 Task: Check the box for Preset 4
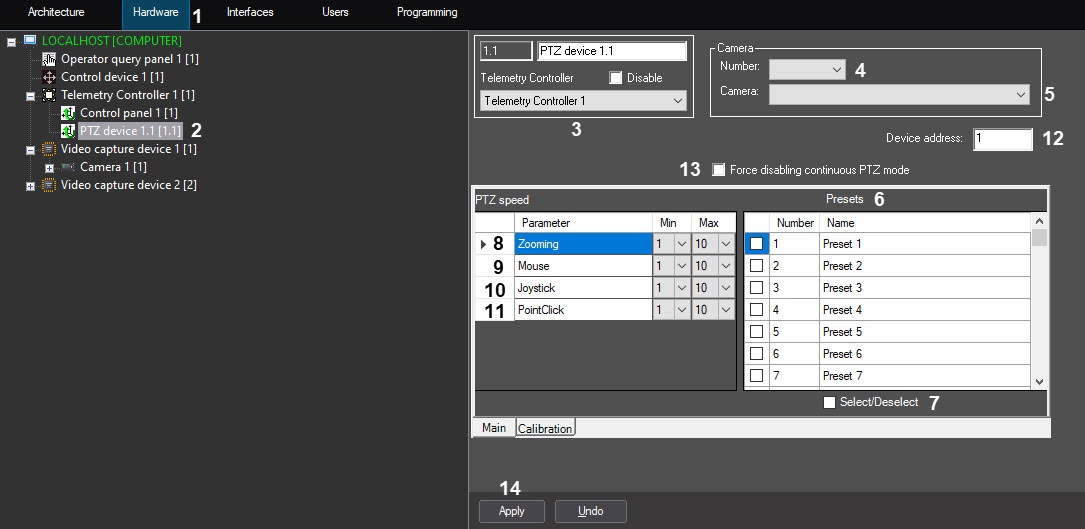click(756, 310)
